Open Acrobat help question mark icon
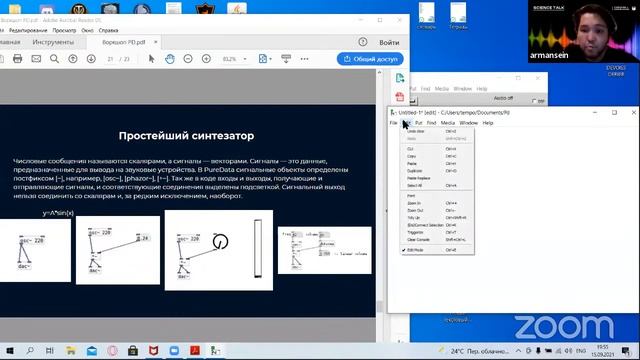This screenshot has height=360, width=640. pyautogui.click(x=362, y=42)
